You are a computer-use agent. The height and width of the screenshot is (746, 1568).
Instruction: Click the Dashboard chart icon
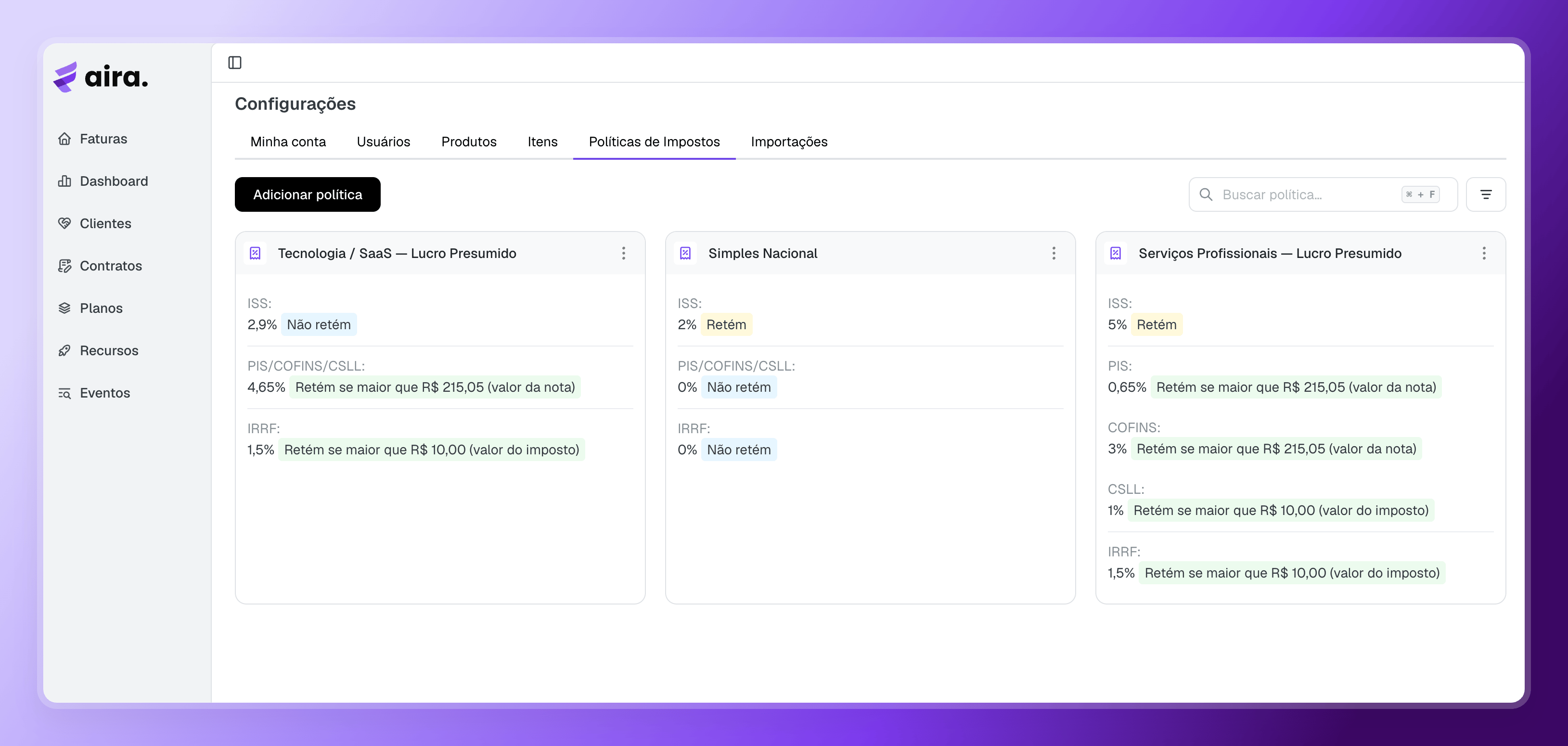pyautogui.click(x=64, y=181)
